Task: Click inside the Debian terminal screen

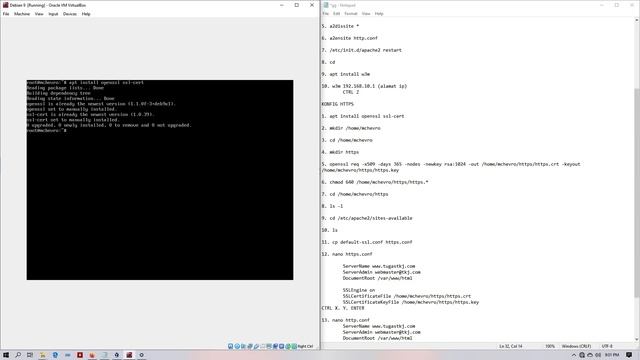Action: 160,180
